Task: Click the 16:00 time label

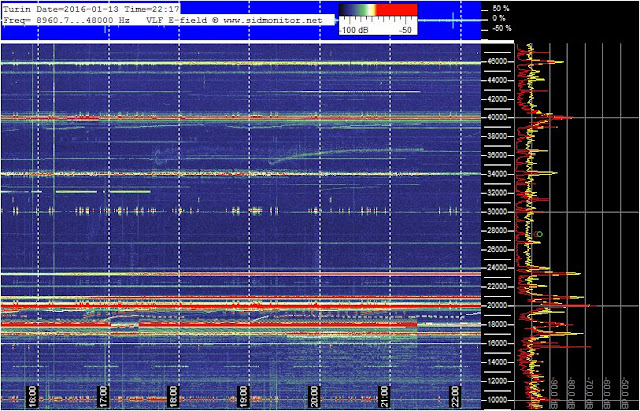Action: [33, 395]
